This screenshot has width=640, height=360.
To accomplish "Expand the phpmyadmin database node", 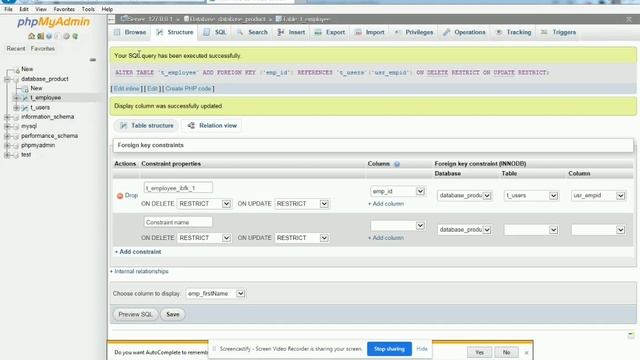I will click(x=7, y=145).
